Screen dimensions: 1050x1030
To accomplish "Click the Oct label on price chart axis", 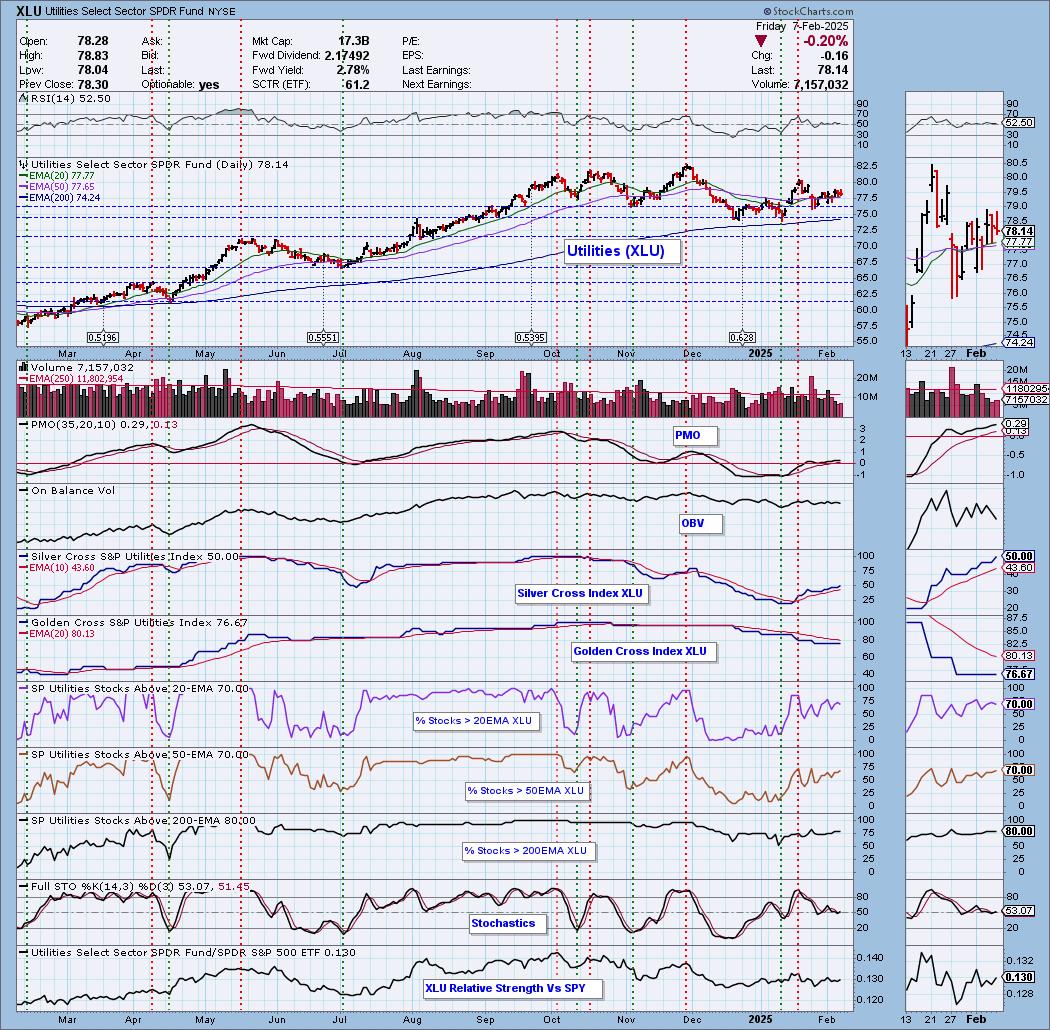I will [552, 354].
